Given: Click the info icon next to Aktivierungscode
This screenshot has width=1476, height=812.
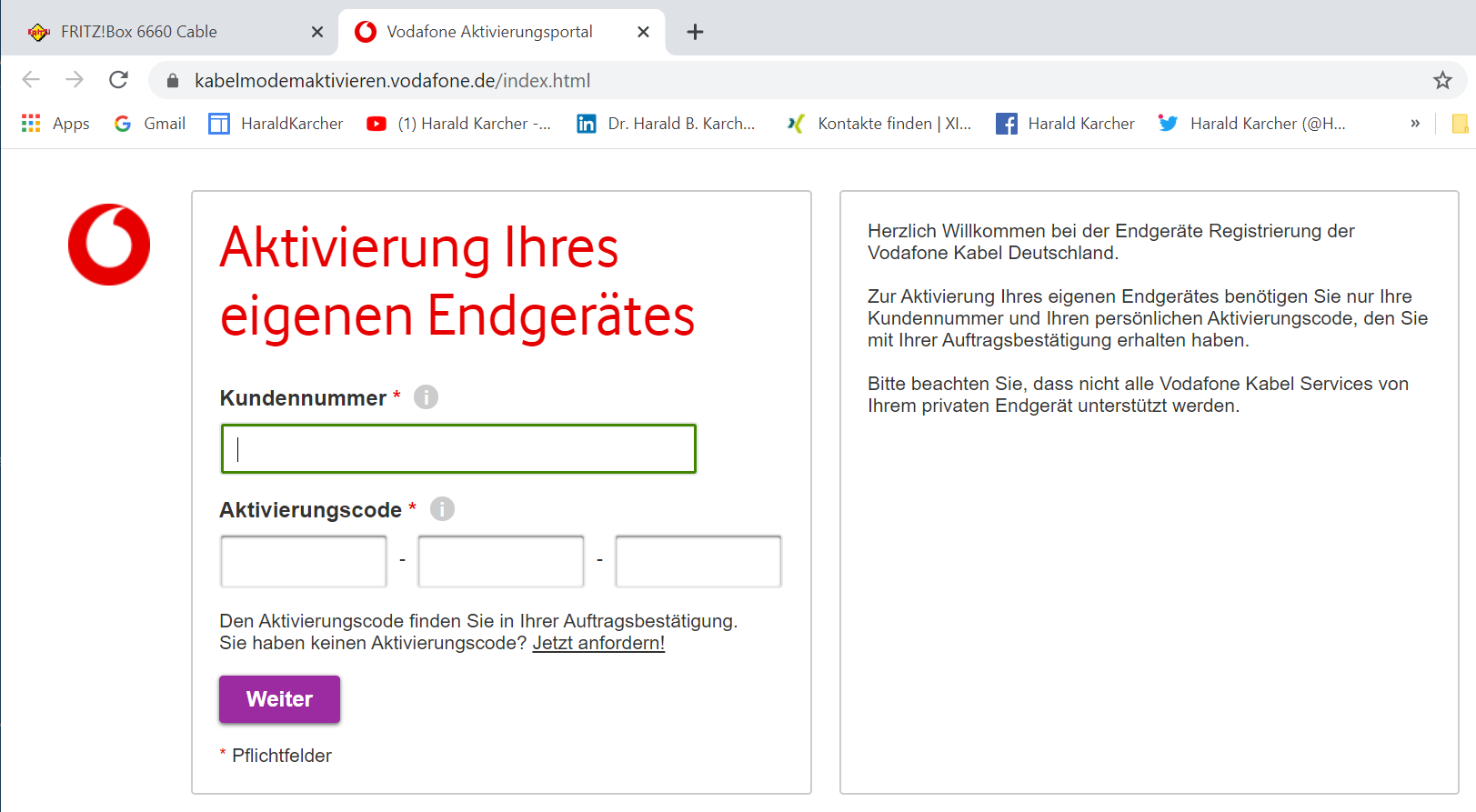Looking at the screenshot, I should tap(442, 509).
